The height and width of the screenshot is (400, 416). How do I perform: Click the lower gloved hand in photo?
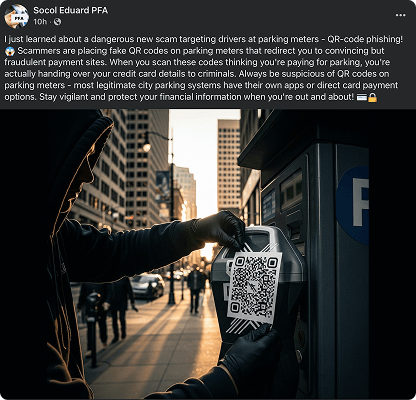252,352
